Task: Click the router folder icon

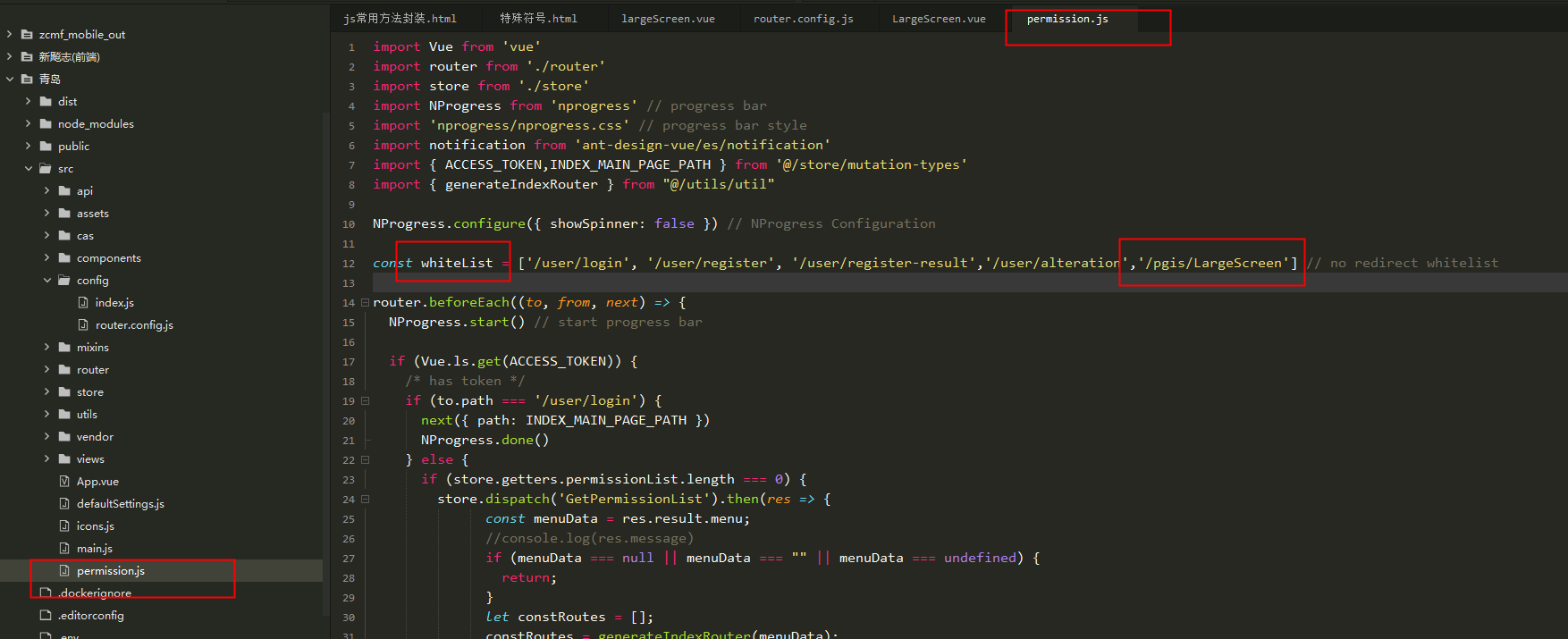Action: (x=64, y=369)
